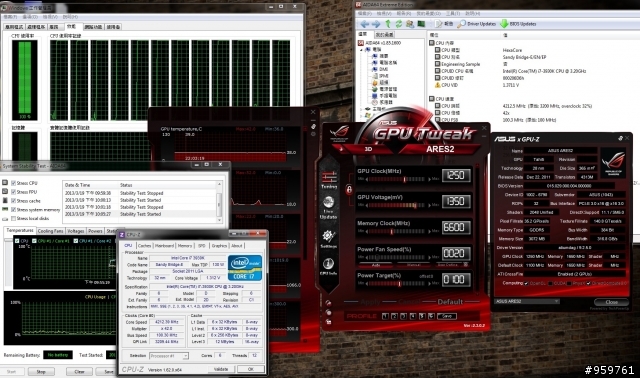Select GPU Tweak profile 1
Screen dimensions: 640x378
(x=385, y=316)
